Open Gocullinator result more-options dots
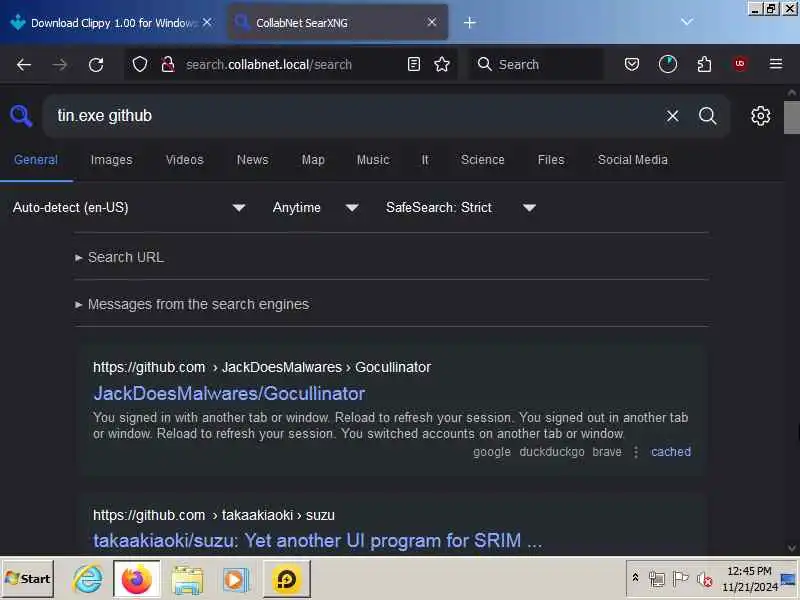 (x=636, y=452)
